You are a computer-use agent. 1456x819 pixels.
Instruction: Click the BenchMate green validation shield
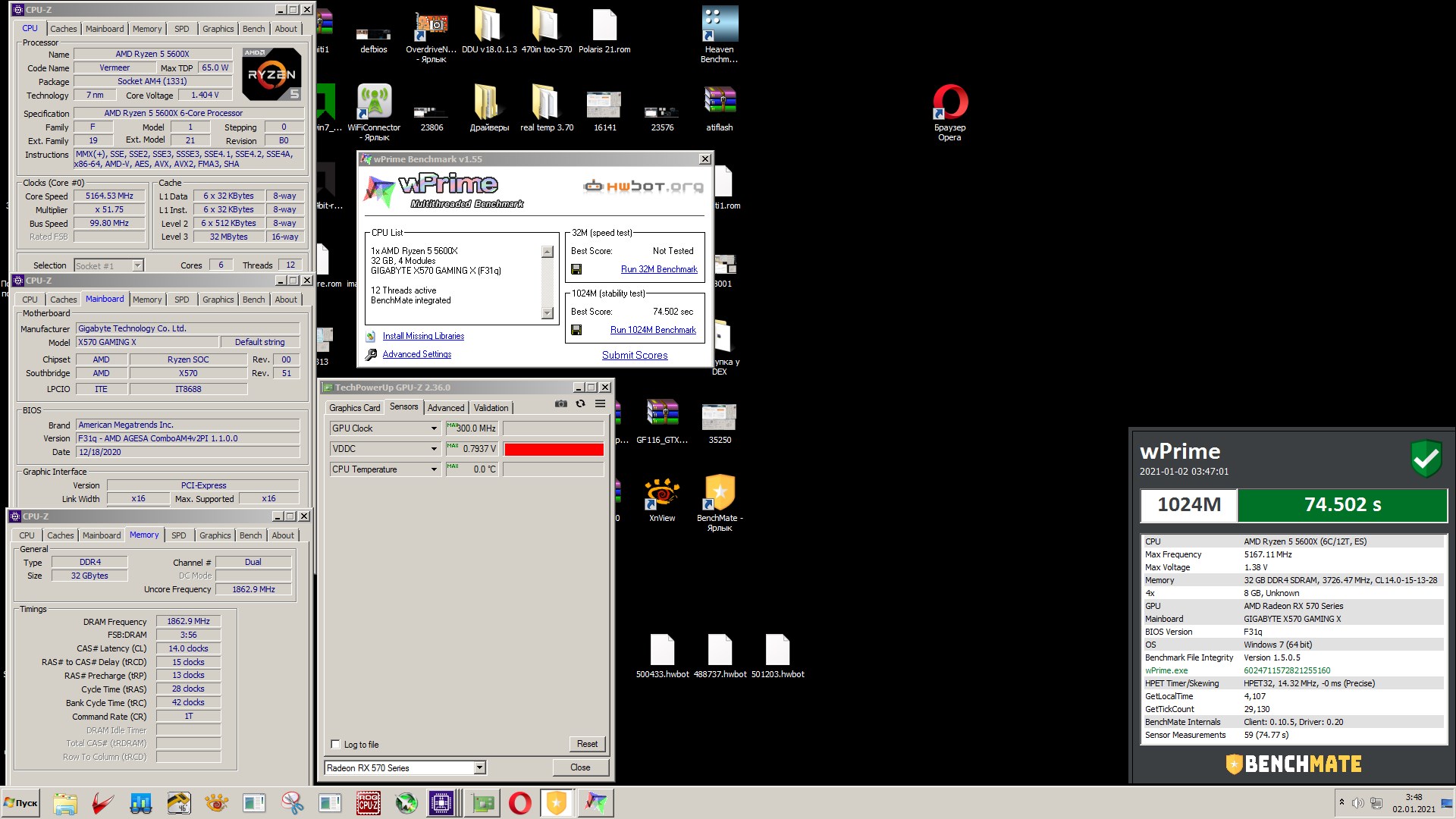[x=1426, y=458]
